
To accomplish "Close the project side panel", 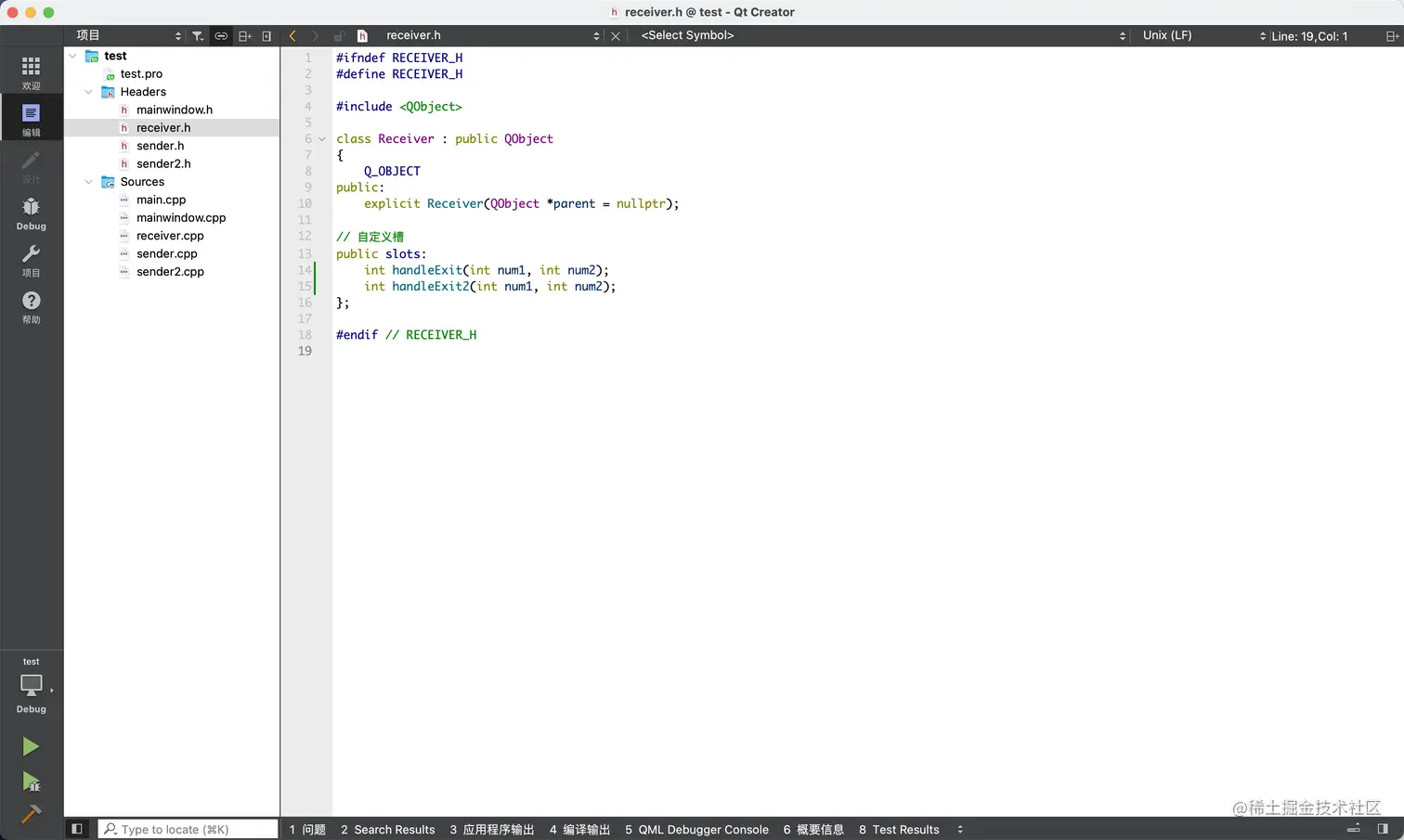I will (x=266, y=36).
